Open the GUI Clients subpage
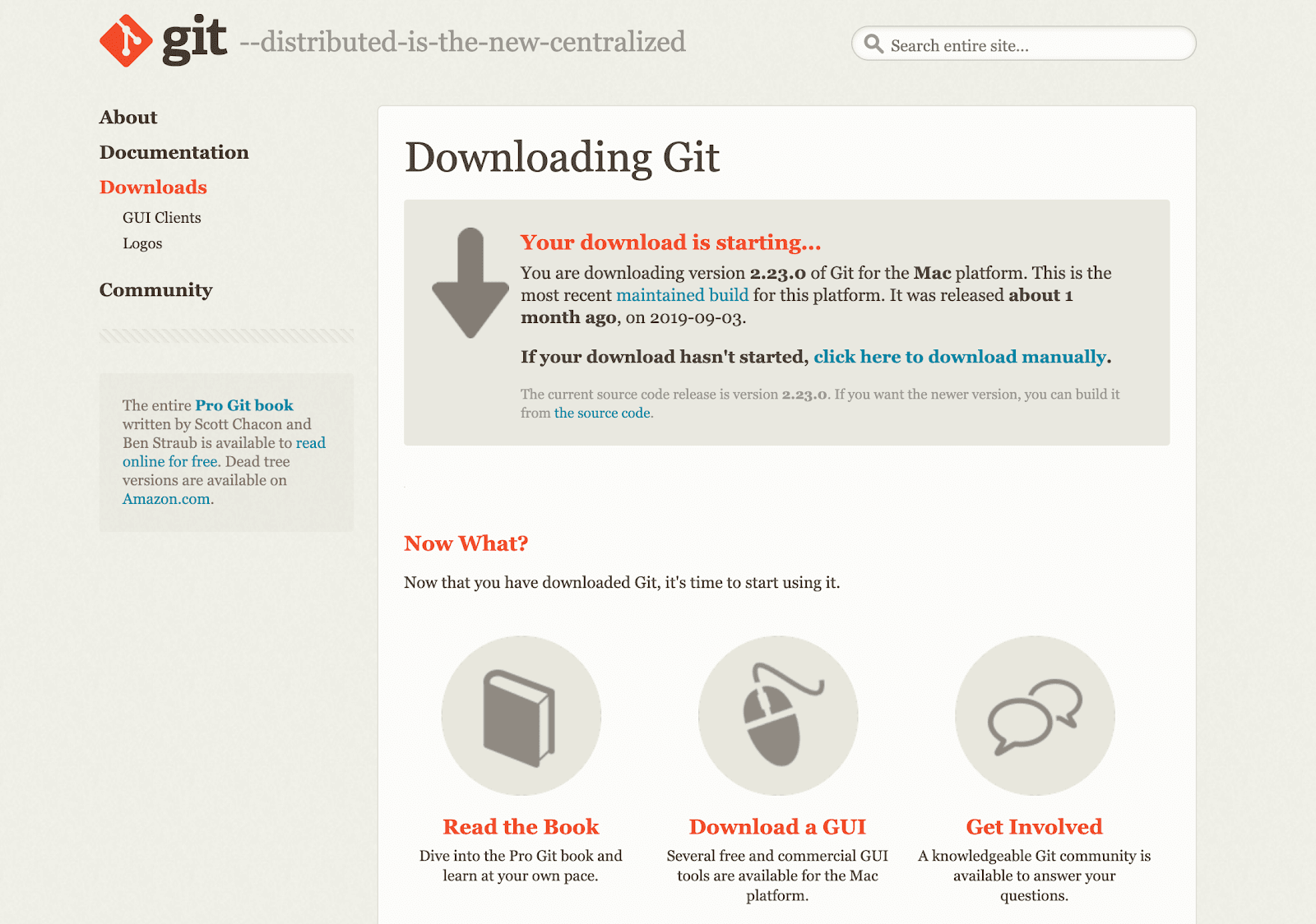 162,218
